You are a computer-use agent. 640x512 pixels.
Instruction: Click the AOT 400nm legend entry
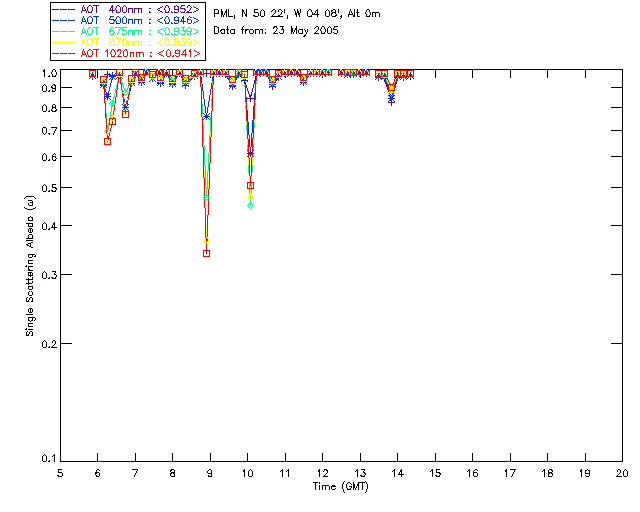126,9
